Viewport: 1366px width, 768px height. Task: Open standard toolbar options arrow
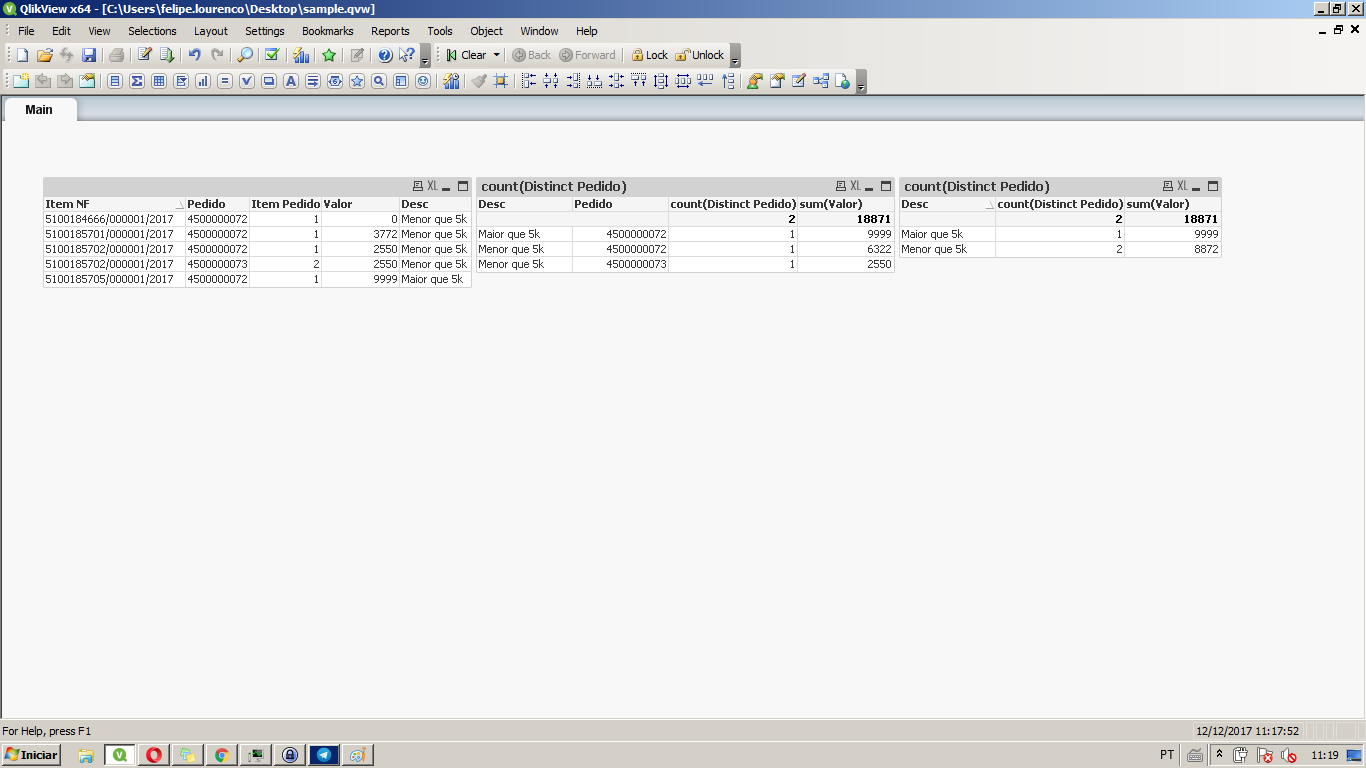425,56
